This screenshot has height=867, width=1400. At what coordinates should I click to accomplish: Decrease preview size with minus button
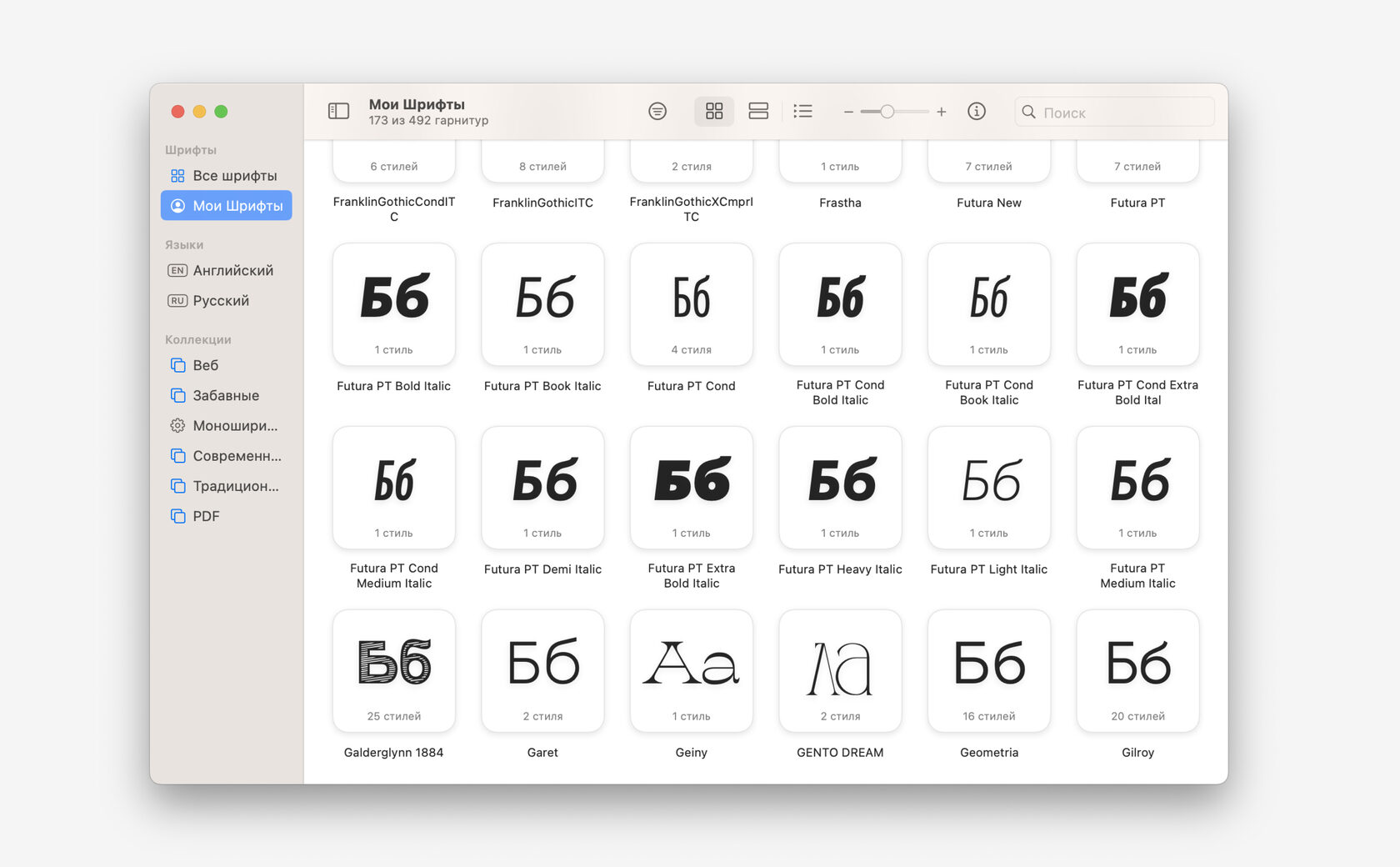(x=848, y=112)
